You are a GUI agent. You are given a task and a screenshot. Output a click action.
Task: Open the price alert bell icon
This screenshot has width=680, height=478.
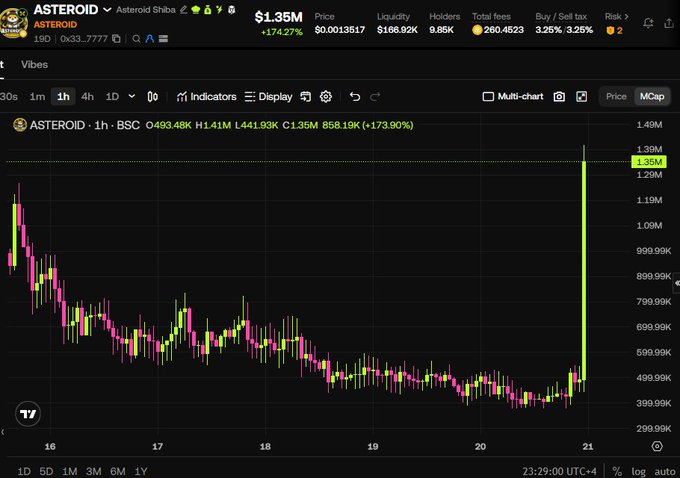coord(648,23)
